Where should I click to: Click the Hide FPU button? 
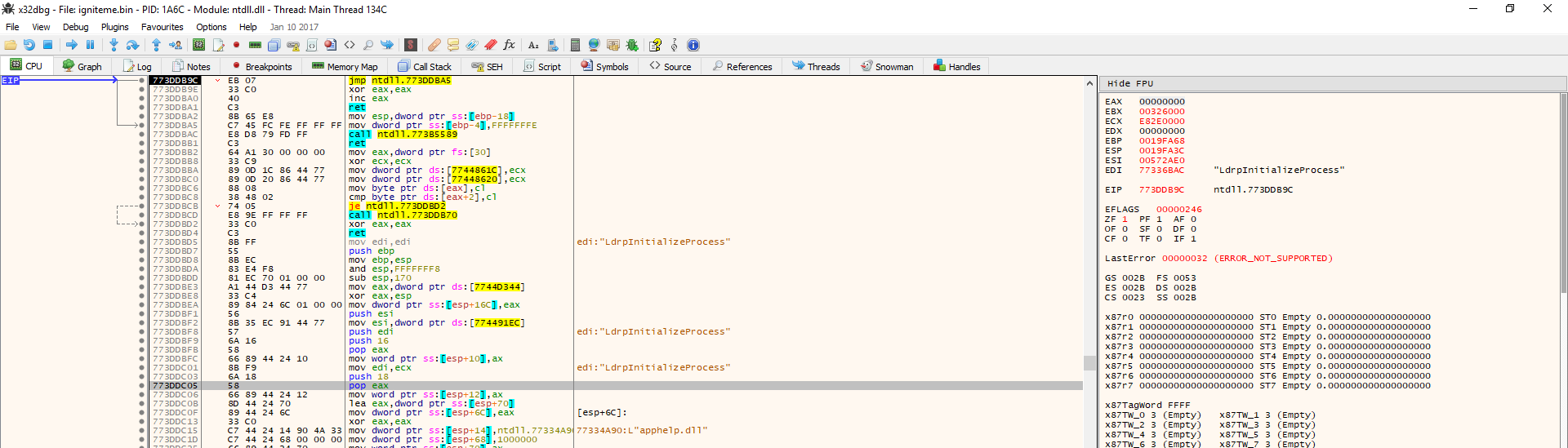coord(1130,83)
